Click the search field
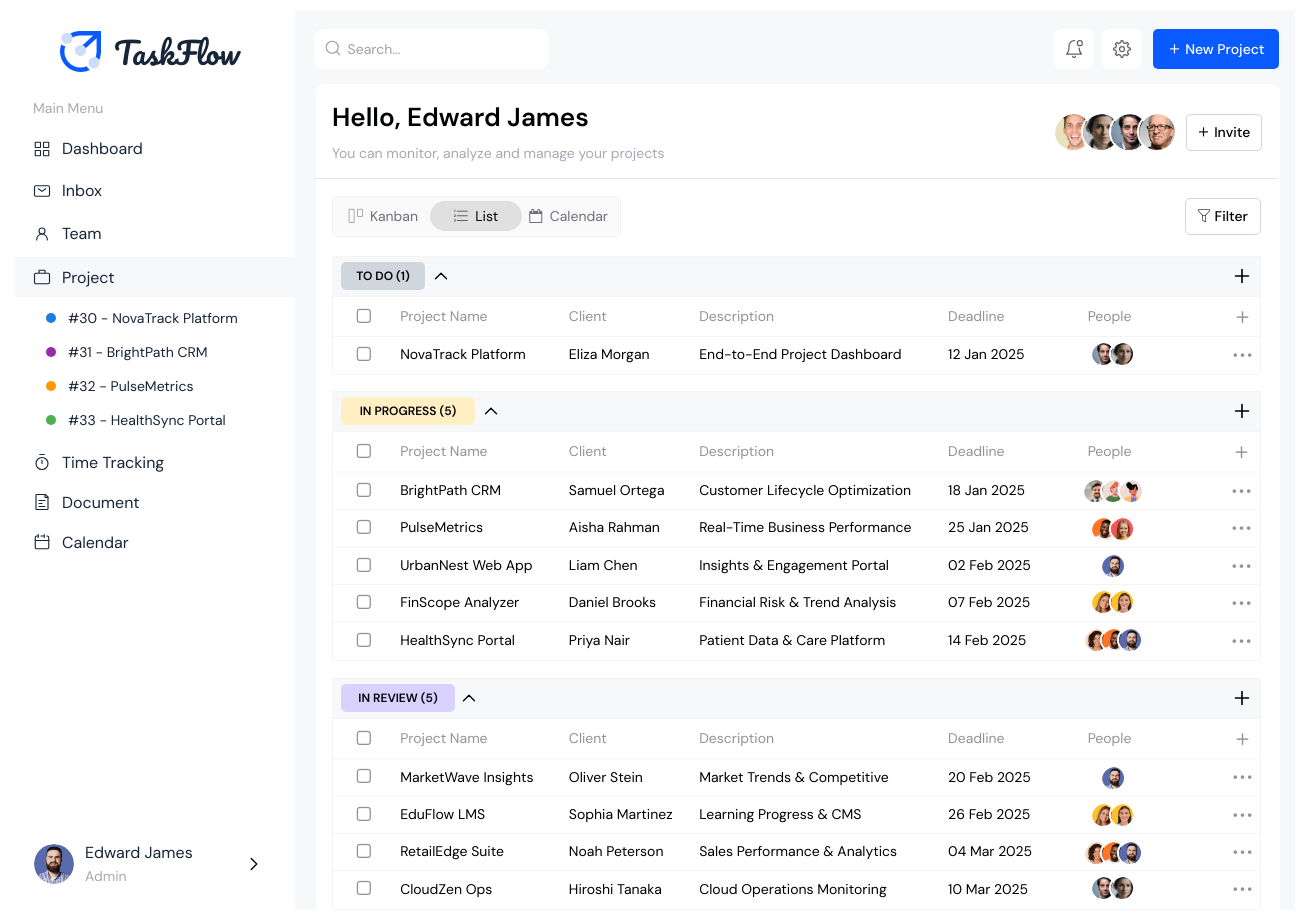The height and width of the screenshot is (921, 1310). coord(431,48)
